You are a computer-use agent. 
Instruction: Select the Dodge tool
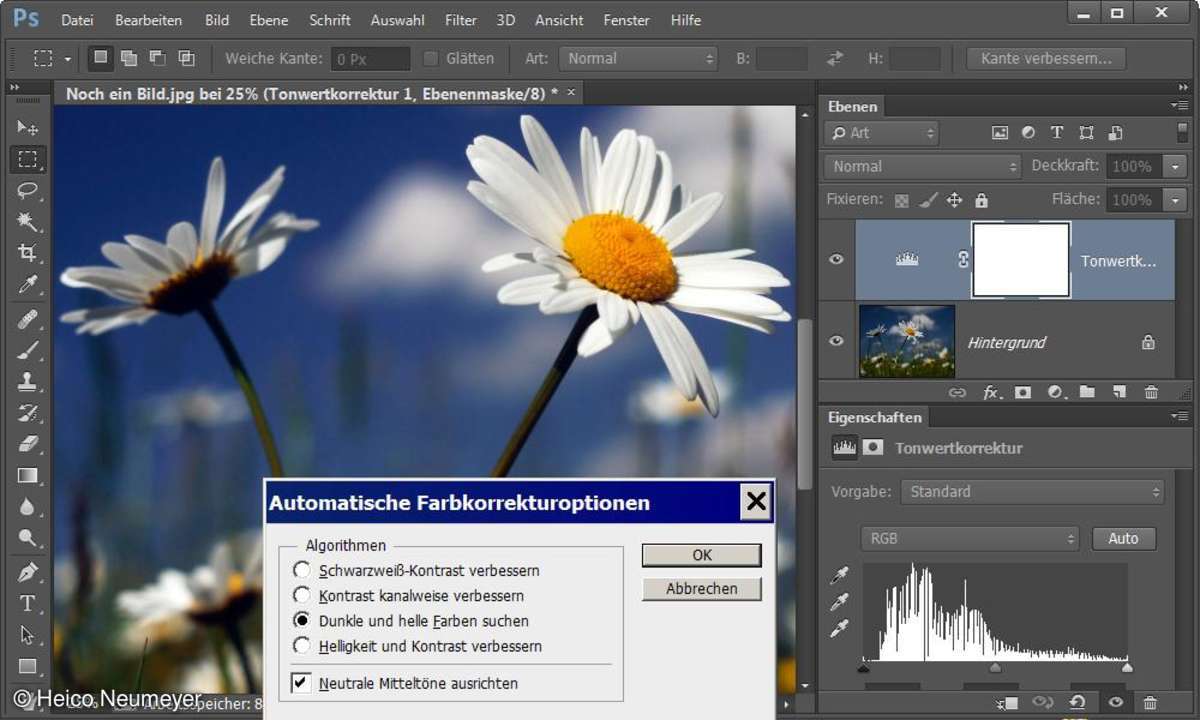click(27, 539)
